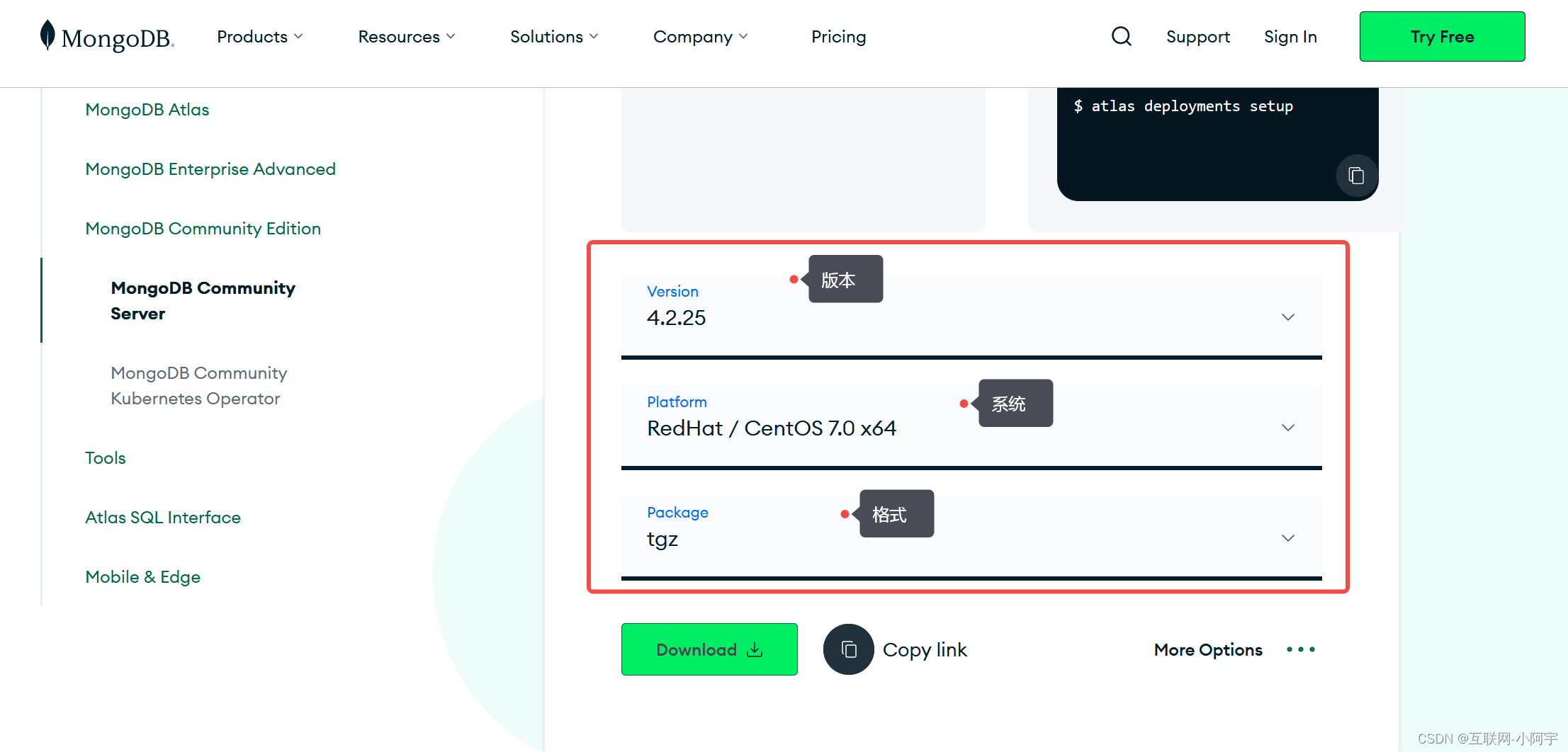Open the Sign In page

click(1290, 36)
